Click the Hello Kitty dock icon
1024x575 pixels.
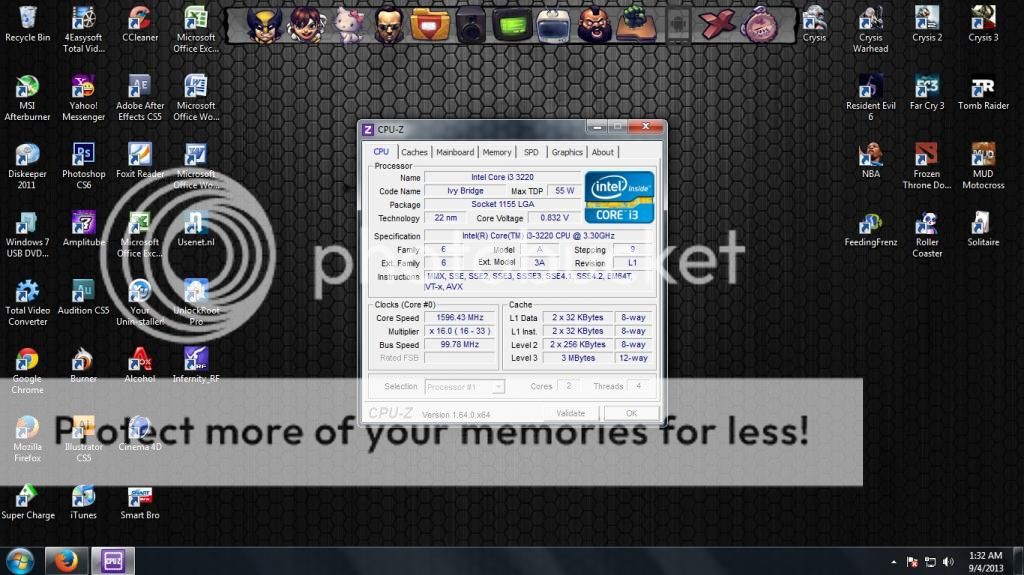(349, 25)
